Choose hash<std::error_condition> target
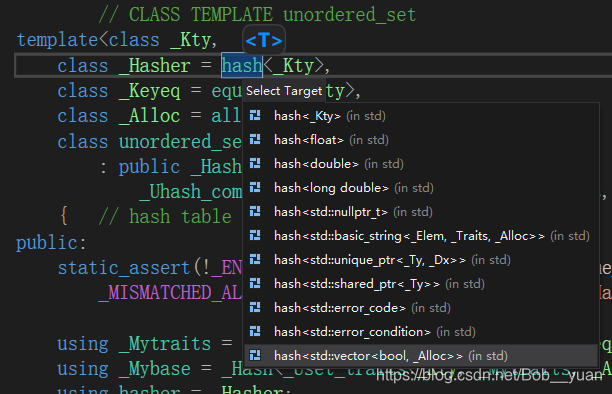The image size is (612, 394). (421, 332)
